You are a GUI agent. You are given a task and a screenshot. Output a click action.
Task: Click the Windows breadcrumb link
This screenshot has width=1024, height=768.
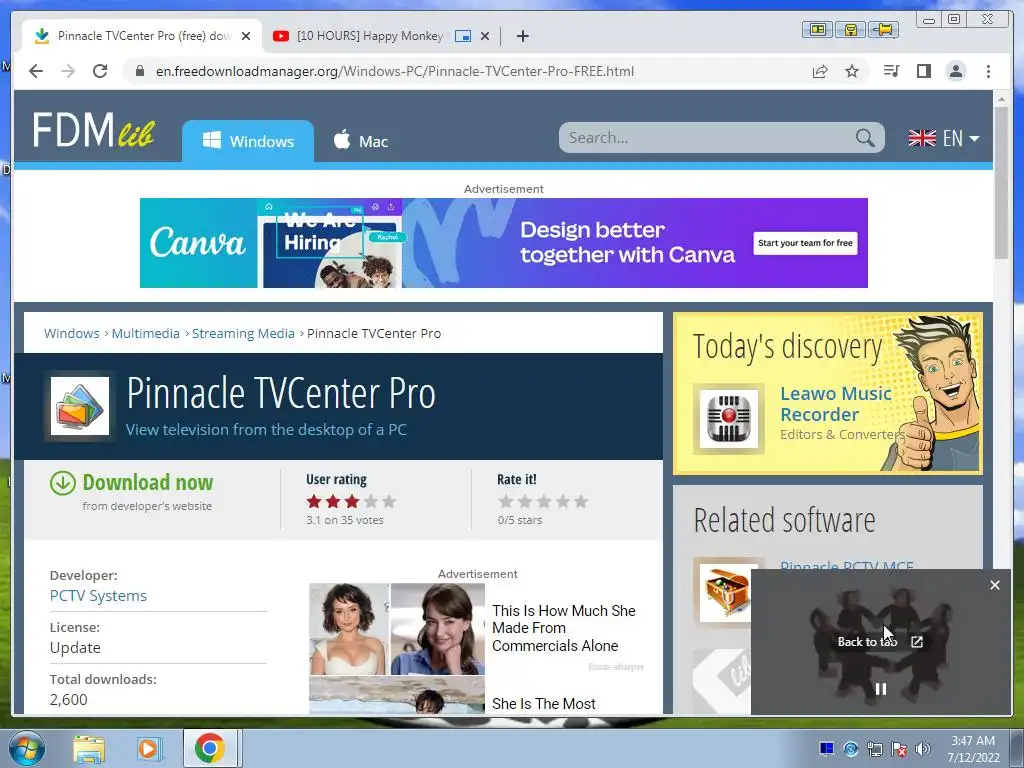[x=71, y=333]
